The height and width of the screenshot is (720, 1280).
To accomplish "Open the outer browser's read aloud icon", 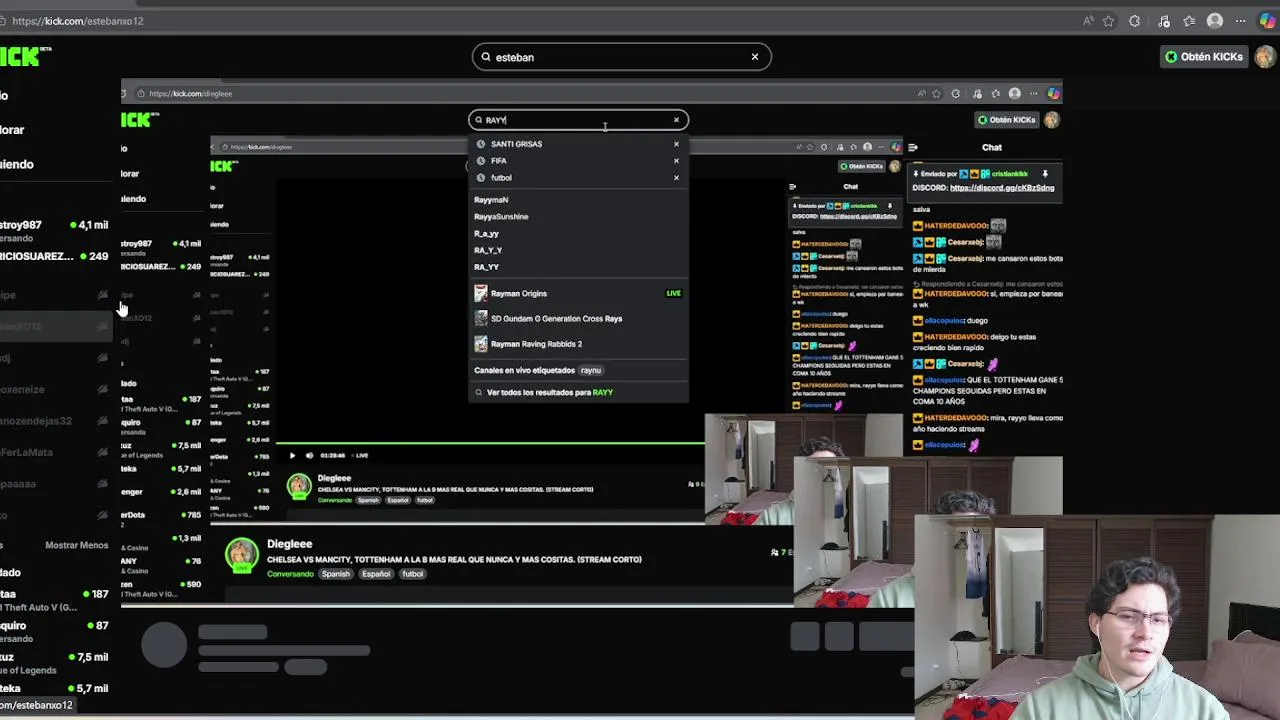I will (x=1088, y=21).
